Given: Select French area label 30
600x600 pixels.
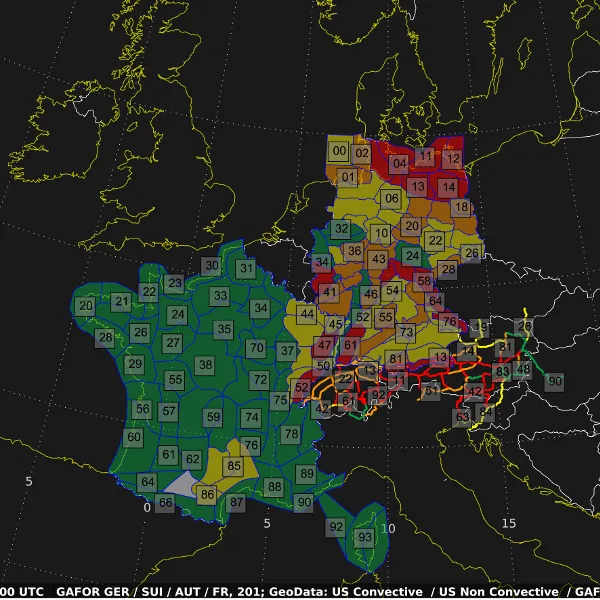Looking at the screenshot, I should 211,266.
